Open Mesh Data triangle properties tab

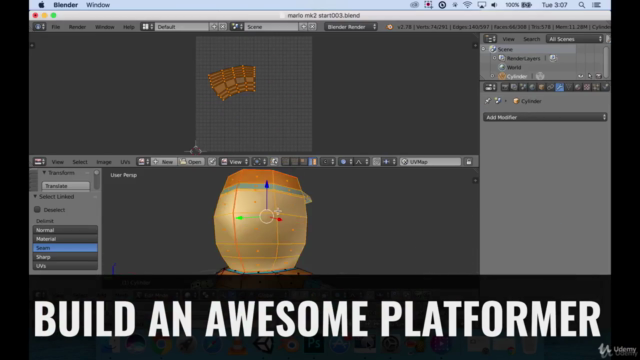click(569, 87)
